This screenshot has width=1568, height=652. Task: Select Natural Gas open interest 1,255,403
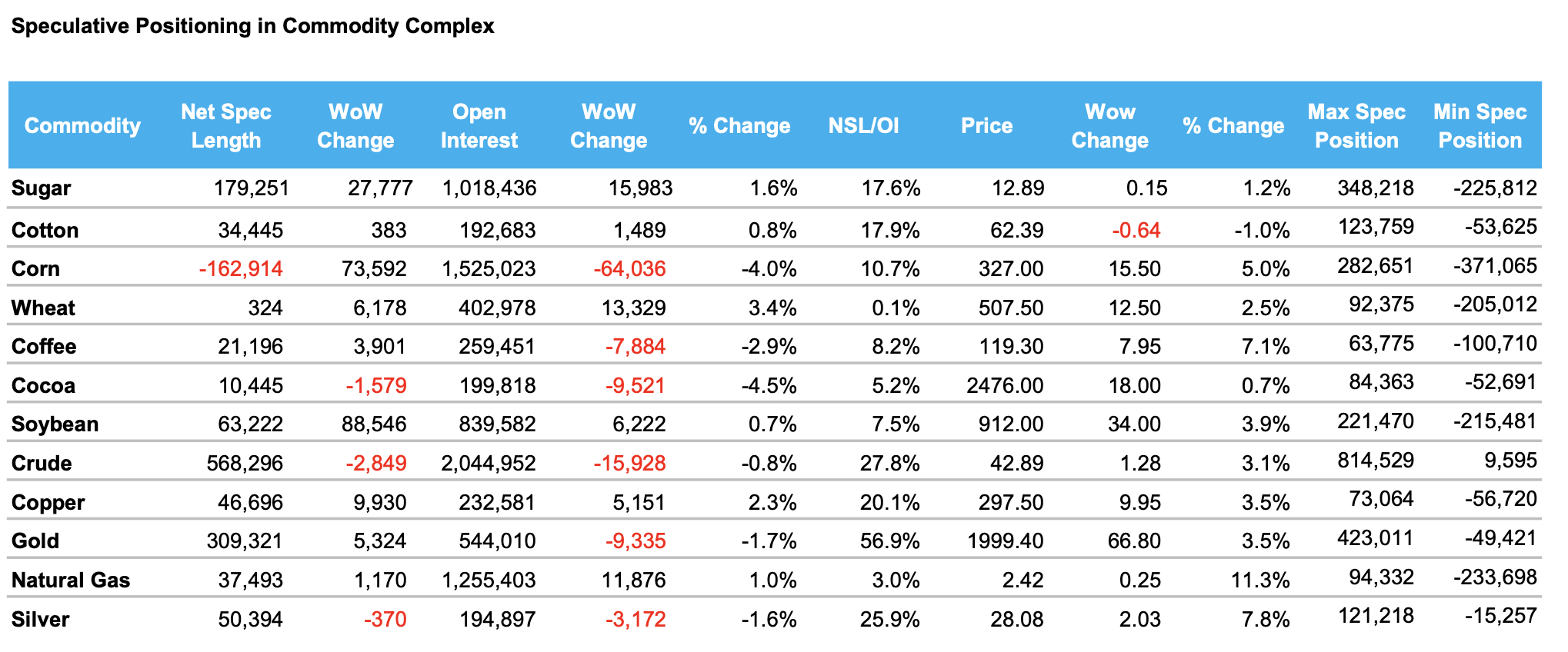pyautogui.click(x=489, y=580)
